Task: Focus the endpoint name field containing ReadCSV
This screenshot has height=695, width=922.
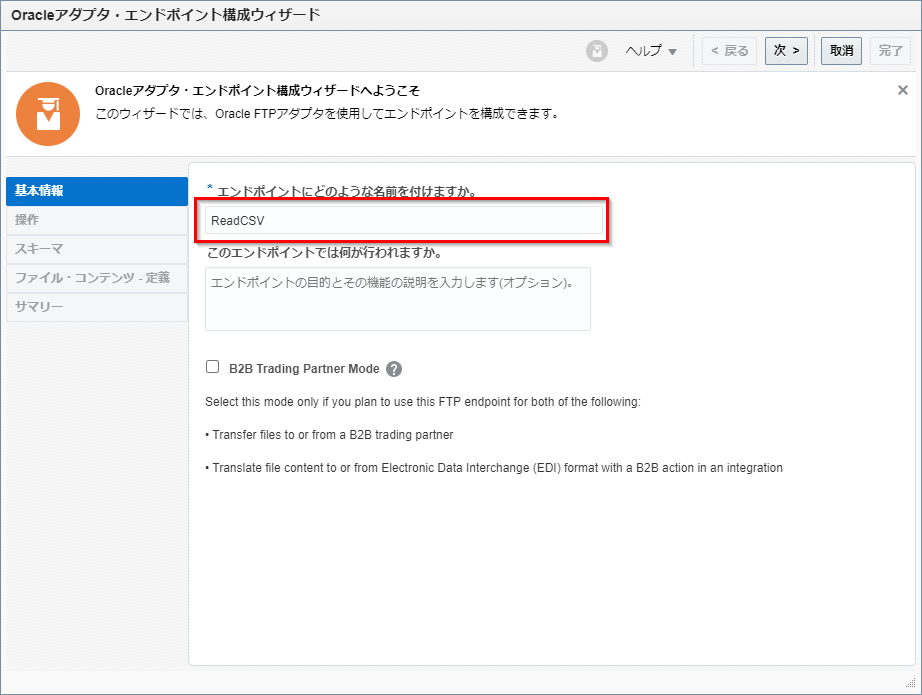Action: [x=404, y=220]
